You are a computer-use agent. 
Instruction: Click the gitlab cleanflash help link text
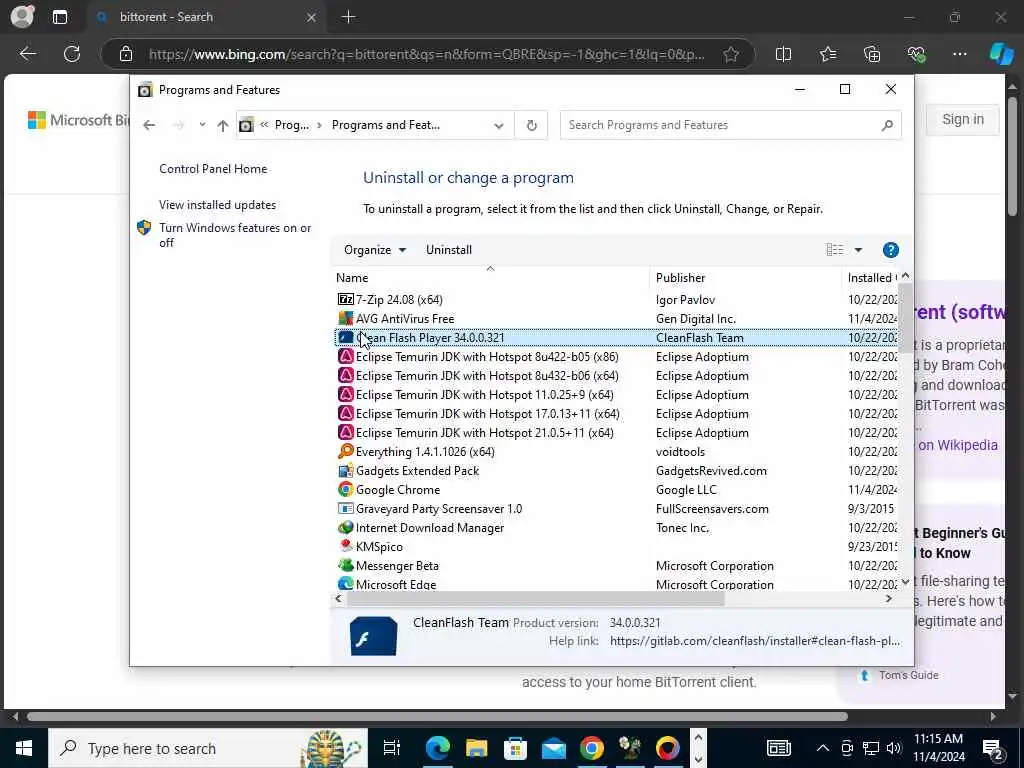[x=754, y=641]
